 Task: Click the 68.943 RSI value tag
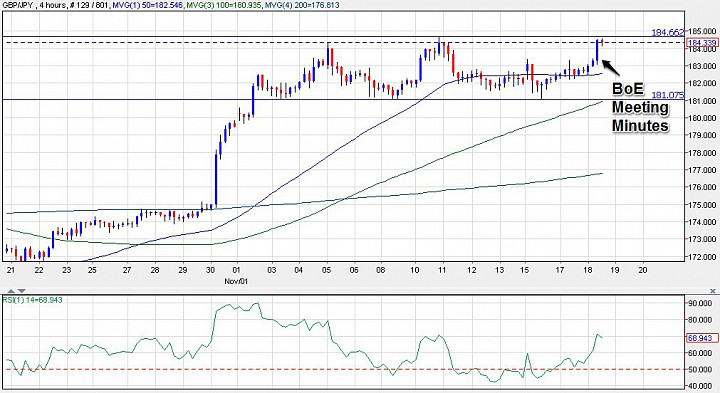[x=702, y=338]
